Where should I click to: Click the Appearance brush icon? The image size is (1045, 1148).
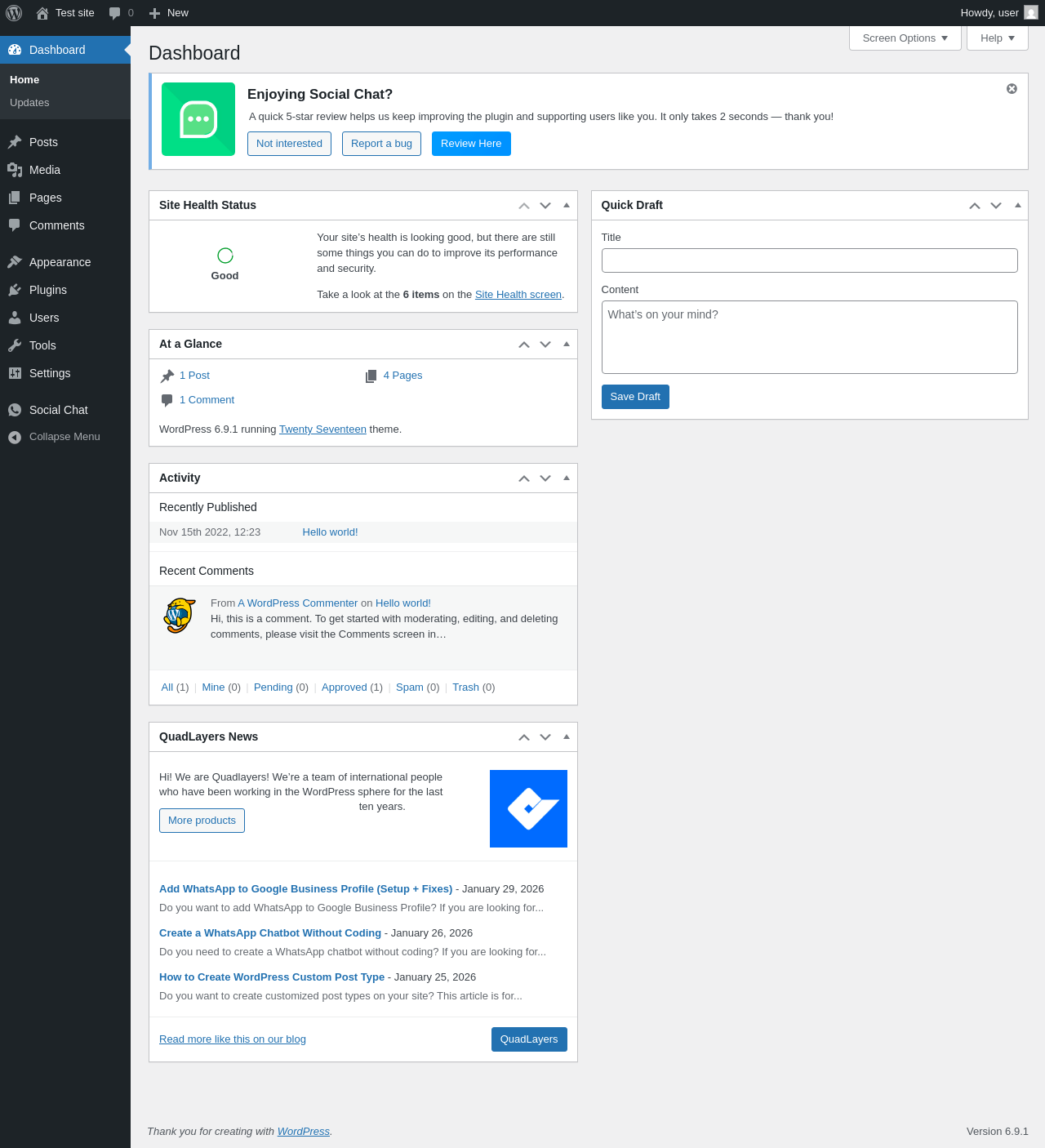15,262
